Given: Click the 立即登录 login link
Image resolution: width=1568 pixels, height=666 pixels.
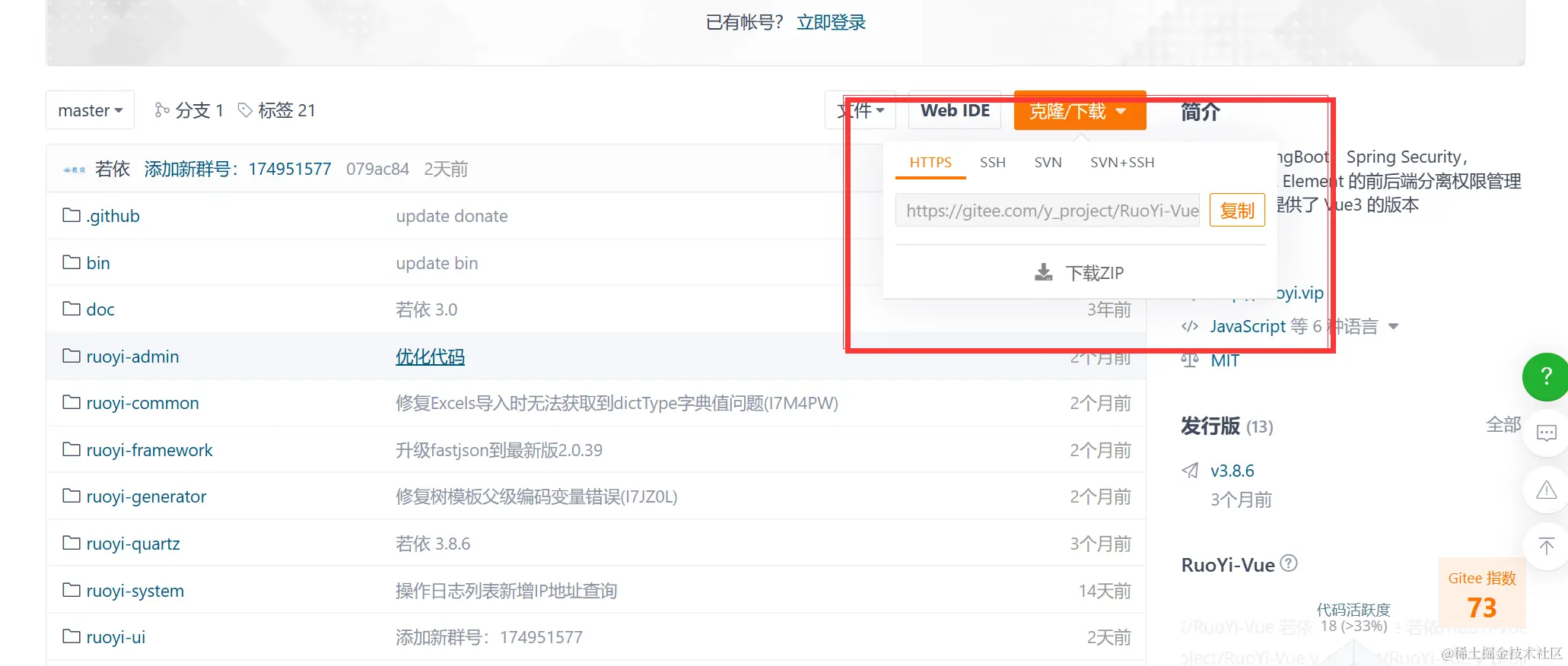Looking at the screenshot, I should [x=831, y=22].
